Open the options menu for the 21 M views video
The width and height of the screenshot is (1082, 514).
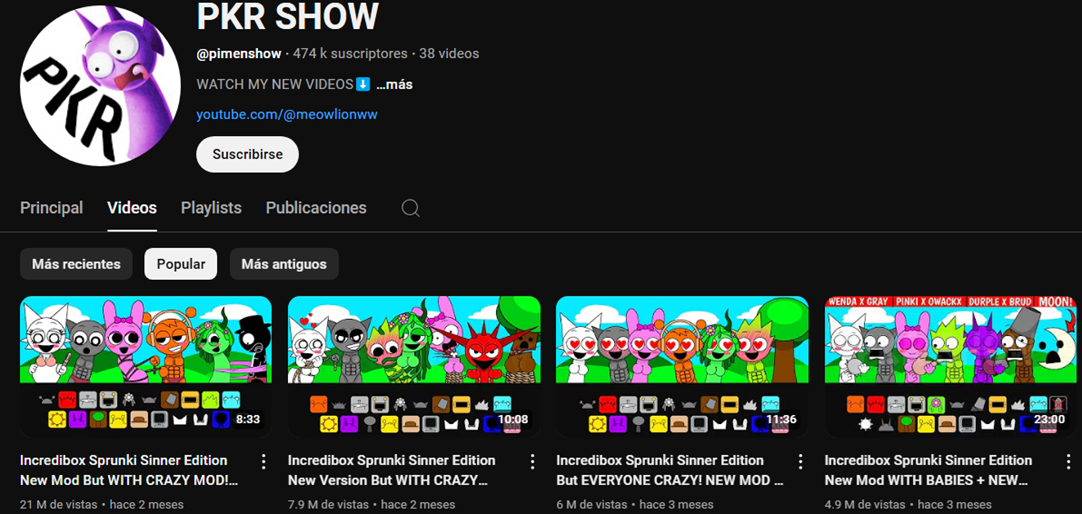264,461
